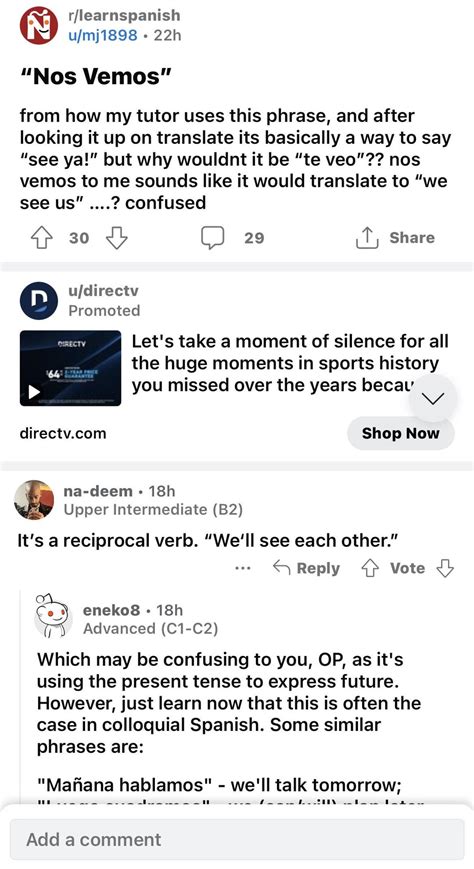Open the directv.com link

click(x=63, y=433)
